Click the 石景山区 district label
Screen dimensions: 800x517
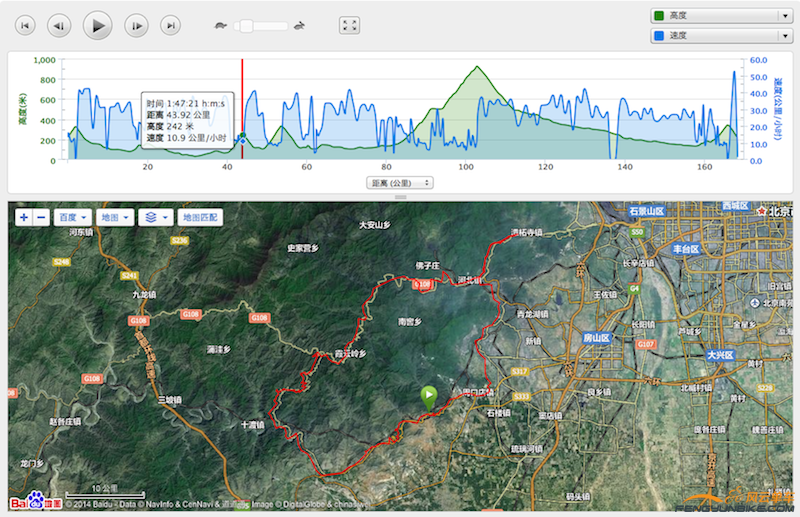pyautogui.click(x=646, y=211)
